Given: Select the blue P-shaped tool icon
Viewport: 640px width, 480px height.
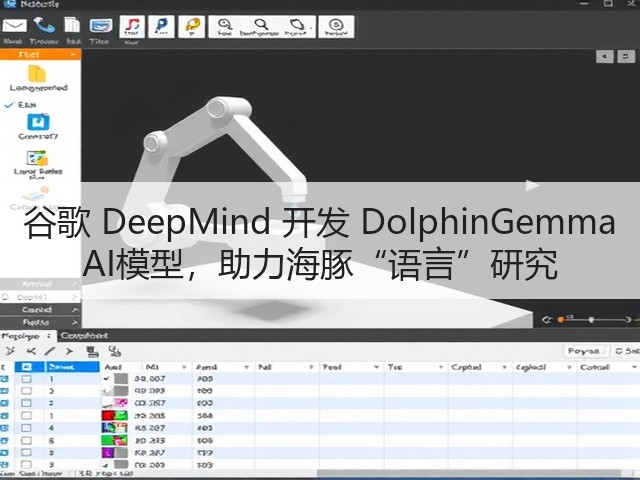Looking at the screenshot, I should (x=161, y=27).
